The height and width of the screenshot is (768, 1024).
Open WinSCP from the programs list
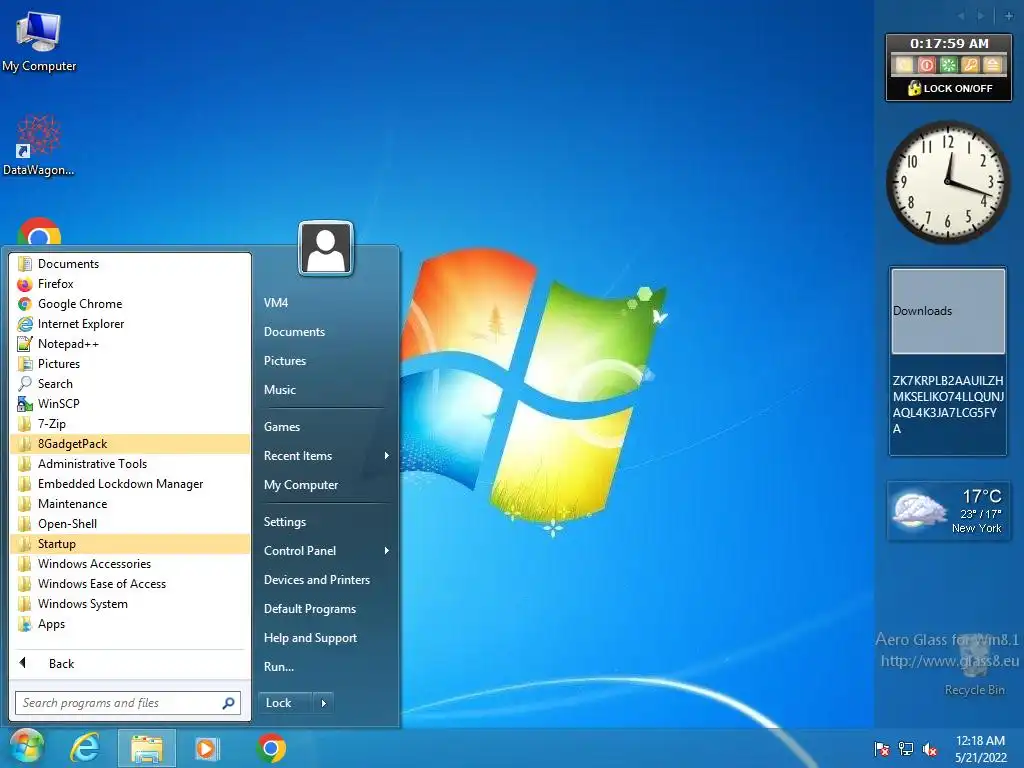[x=130, y=404]
